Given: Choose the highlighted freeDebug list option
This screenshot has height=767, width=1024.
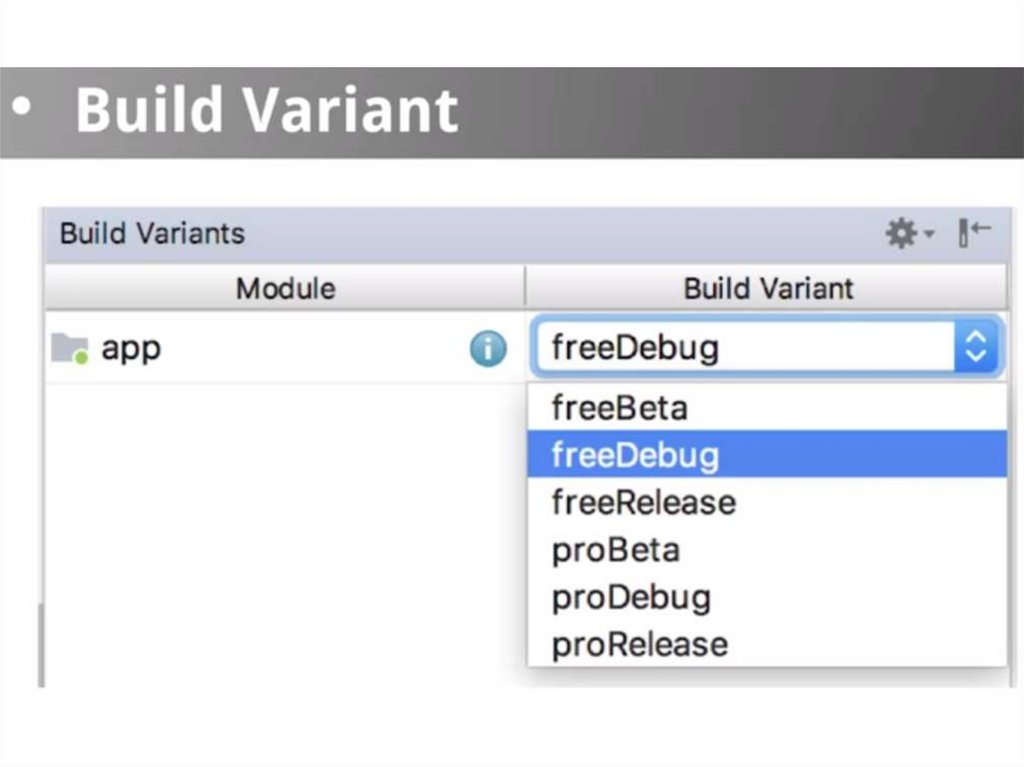Looking at the screenshot, I should 635,455.
